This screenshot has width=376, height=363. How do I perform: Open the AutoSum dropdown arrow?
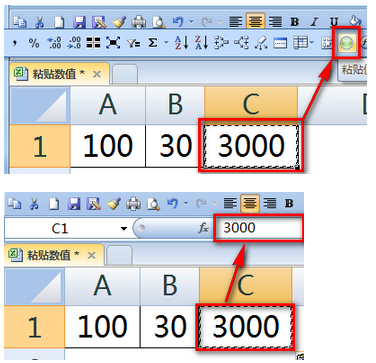166,43
